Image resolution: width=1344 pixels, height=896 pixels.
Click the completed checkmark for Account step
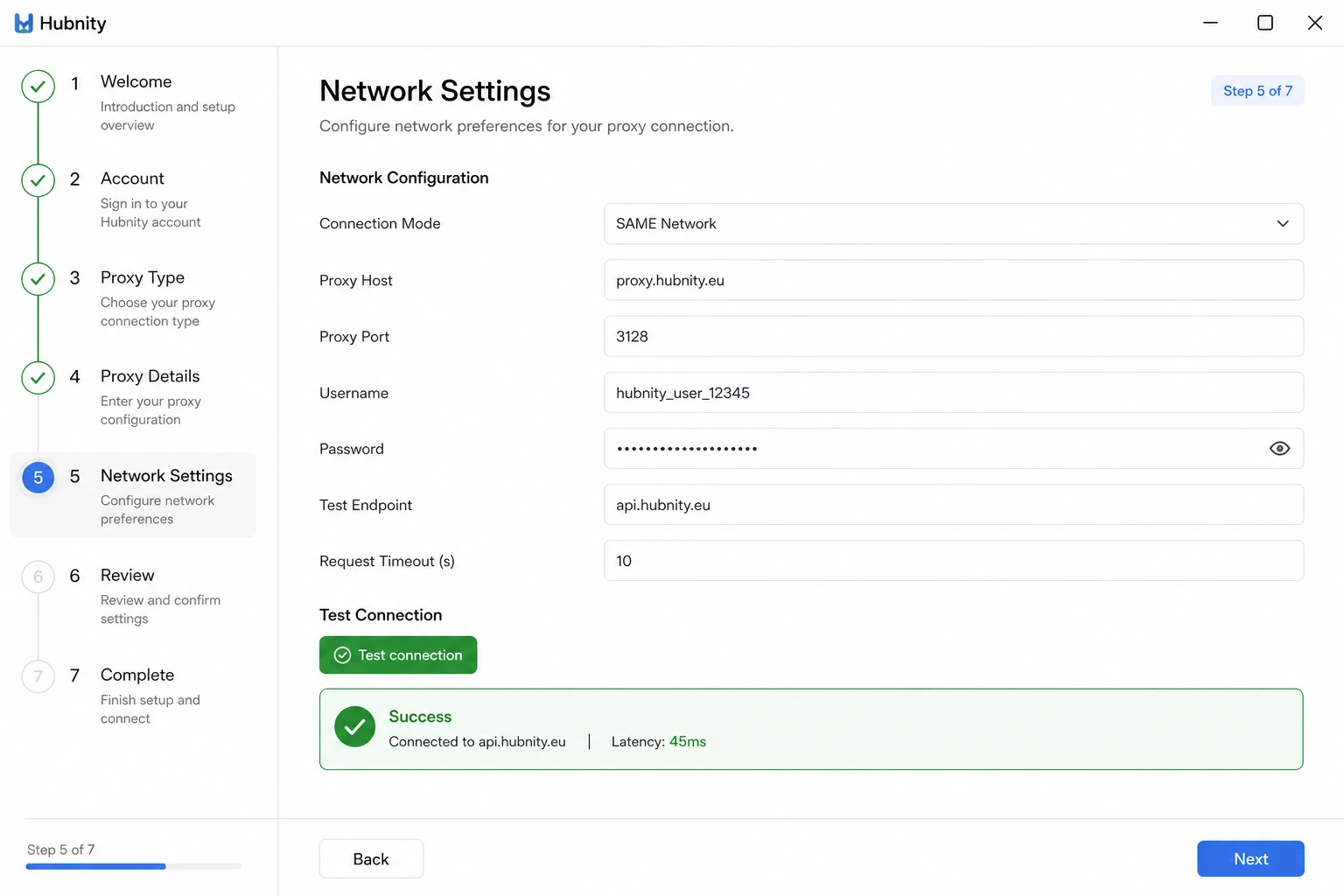[x=38, y=181]
